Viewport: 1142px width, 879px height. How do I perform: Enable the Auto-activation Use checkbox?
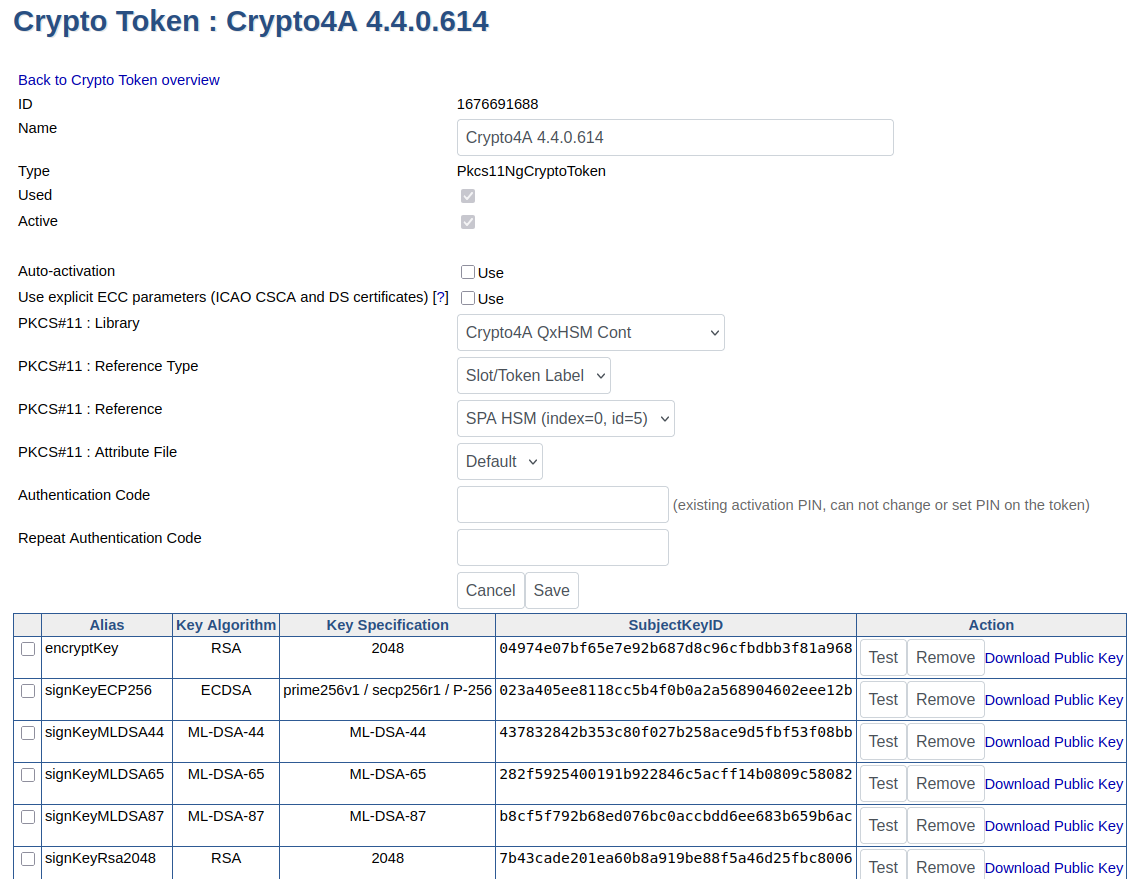(467, 271)
